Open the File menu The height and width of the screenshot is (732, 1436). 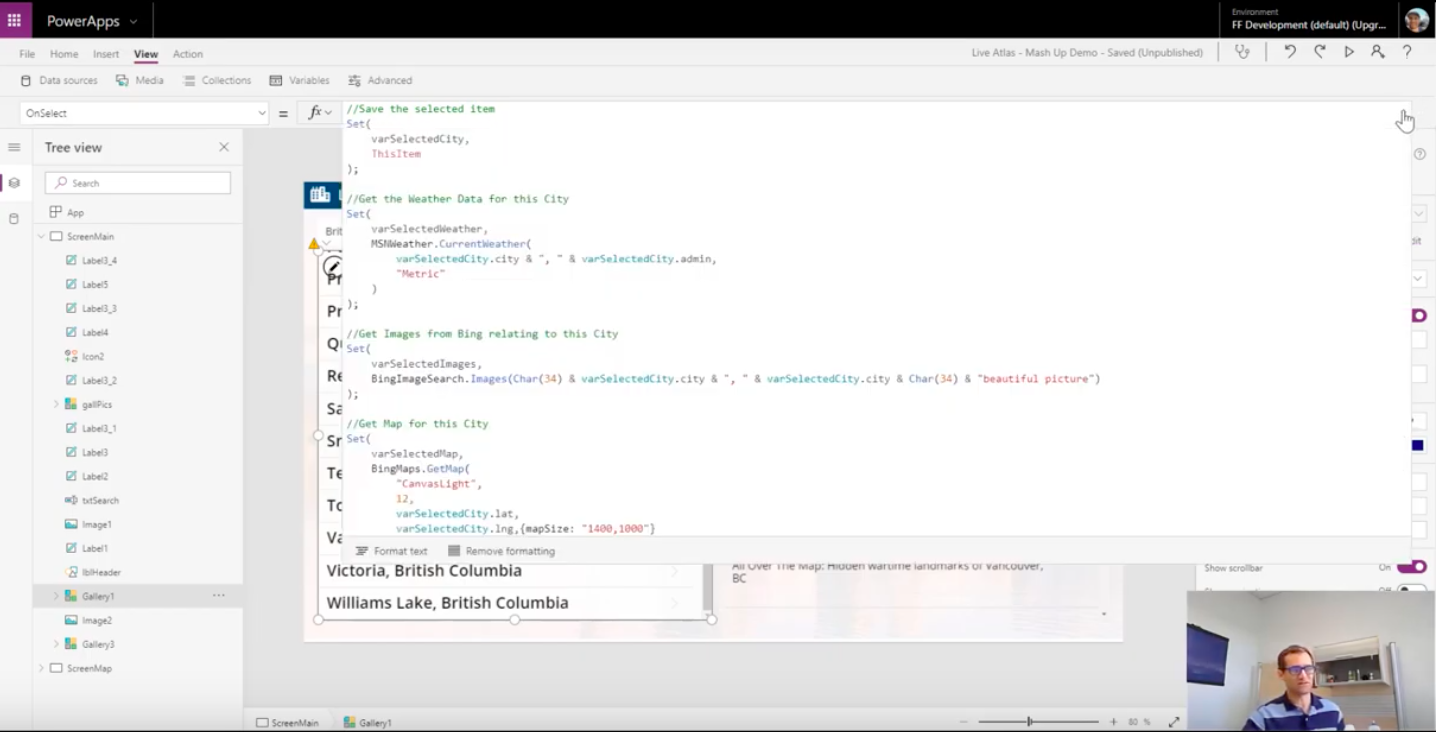[x=27, y=54]
